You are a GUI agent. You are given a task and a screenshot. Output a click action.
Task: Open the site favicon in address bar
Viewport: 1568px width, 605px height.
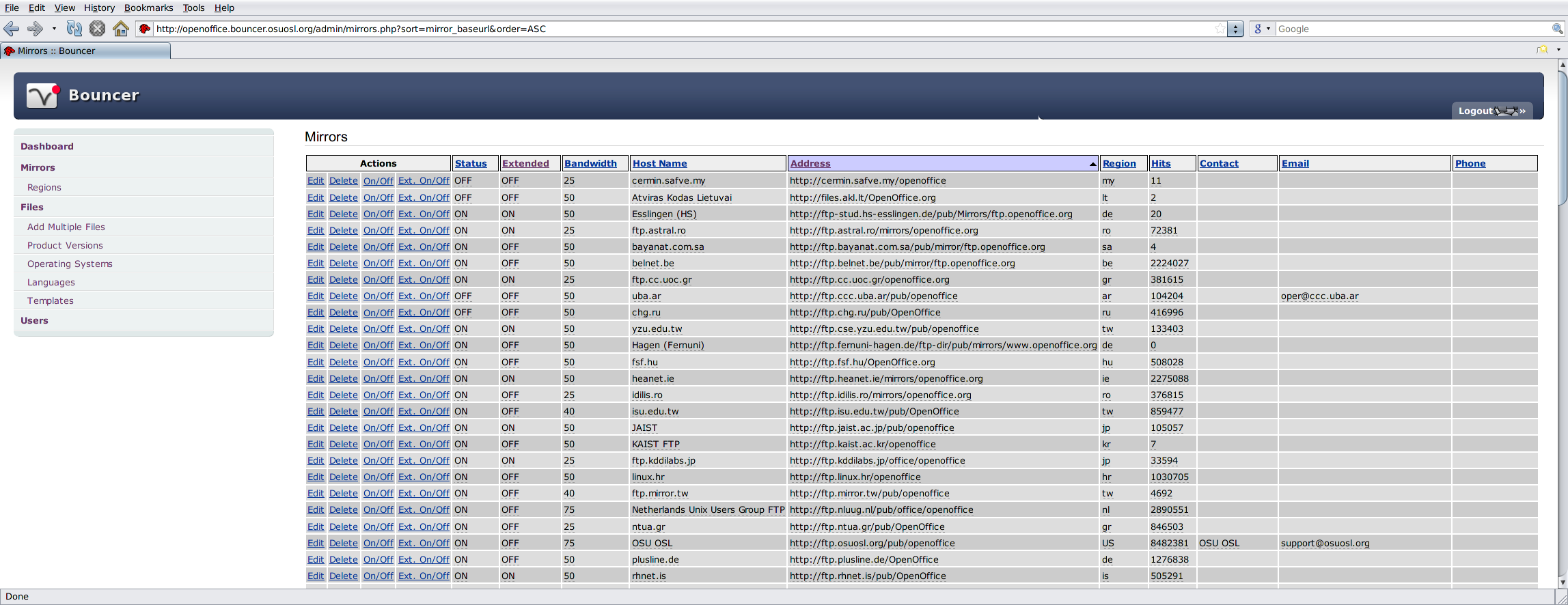145,29
